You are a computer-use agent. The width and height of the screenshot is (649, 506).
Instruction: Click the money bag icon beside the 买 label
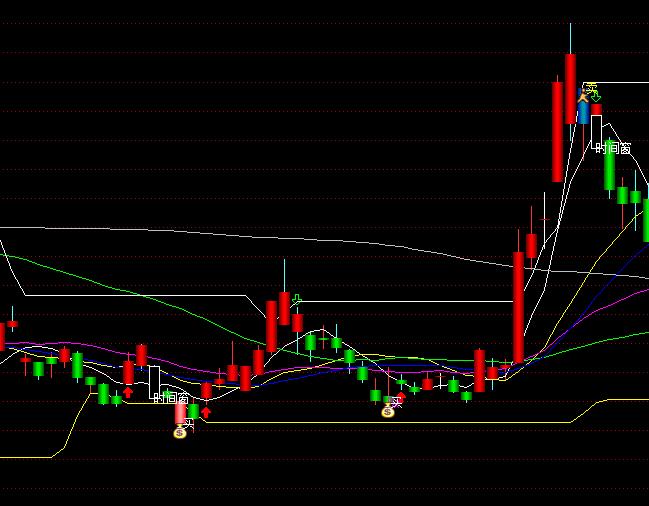180,432
